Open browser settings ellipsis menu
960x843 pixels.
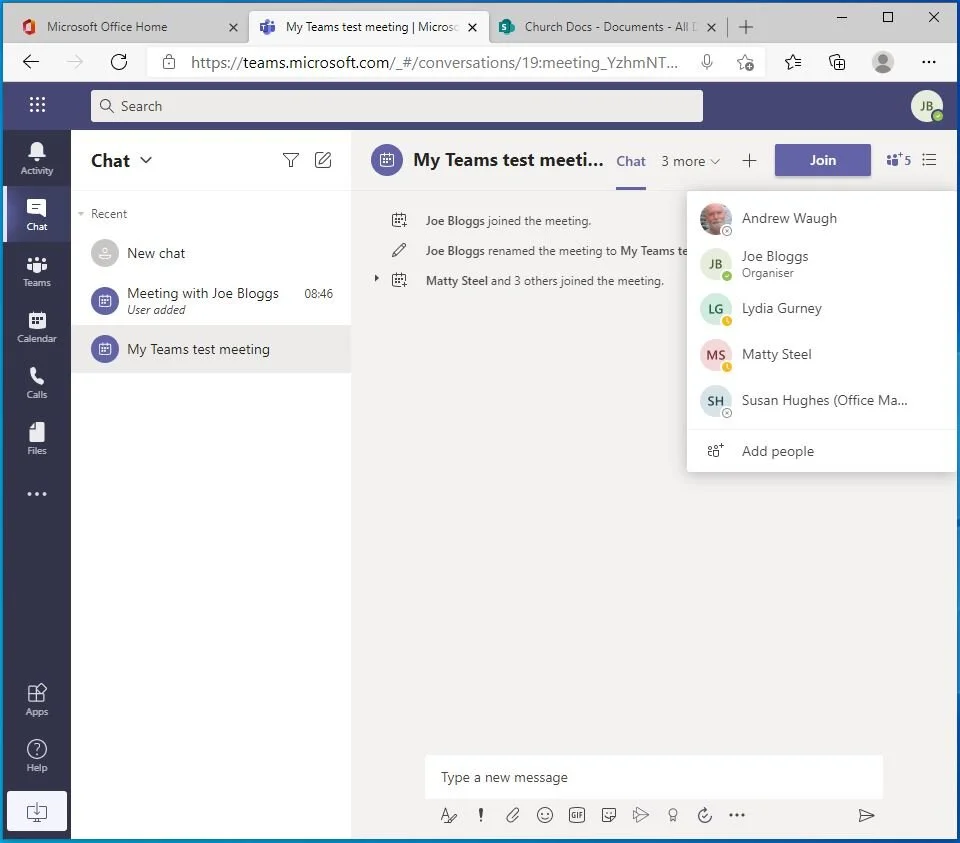coord(929,62)
